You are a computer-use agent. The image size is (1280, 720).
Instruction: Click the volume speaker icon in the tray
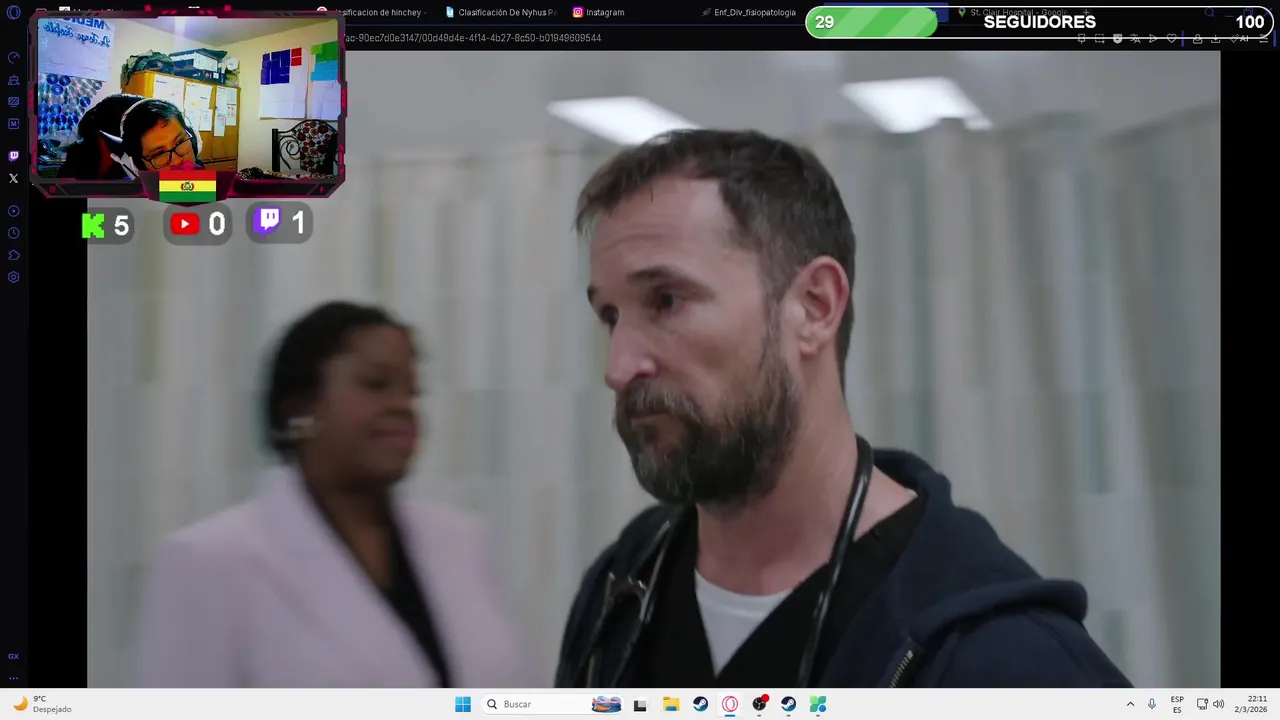[1218, 704]
